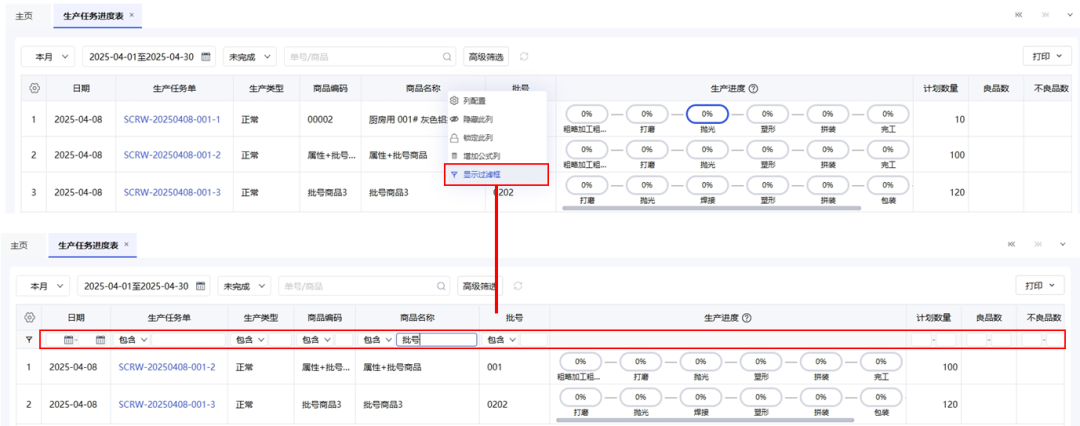Screen dimensions: 1080x426
Task: Click calendar icon in lower date range field
Action: point(200,285)
